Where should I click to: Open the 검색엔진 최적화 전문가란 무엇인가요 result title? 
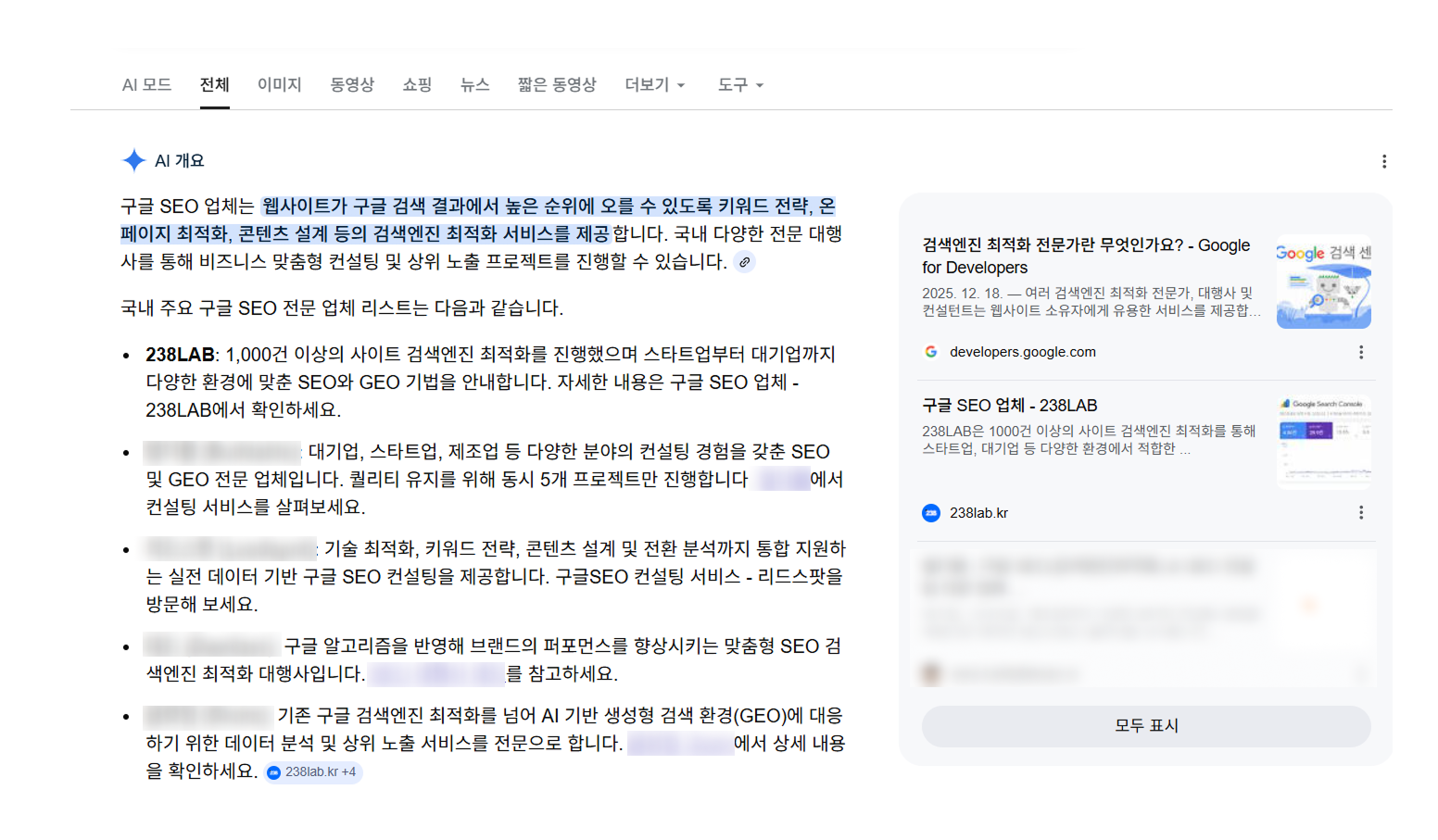click(1086, 257)
